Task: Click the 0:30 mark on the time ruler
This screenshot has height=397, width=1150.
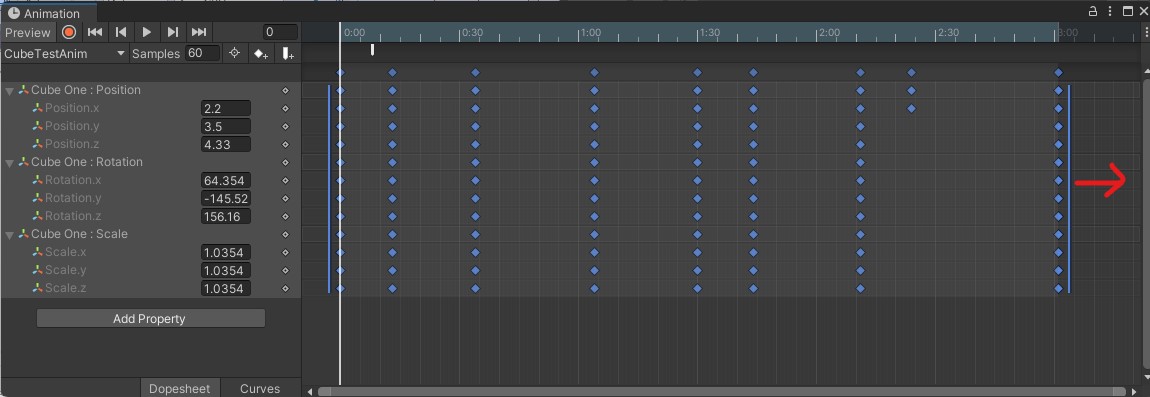Action: pyautogui.click(x=472, y=33)
